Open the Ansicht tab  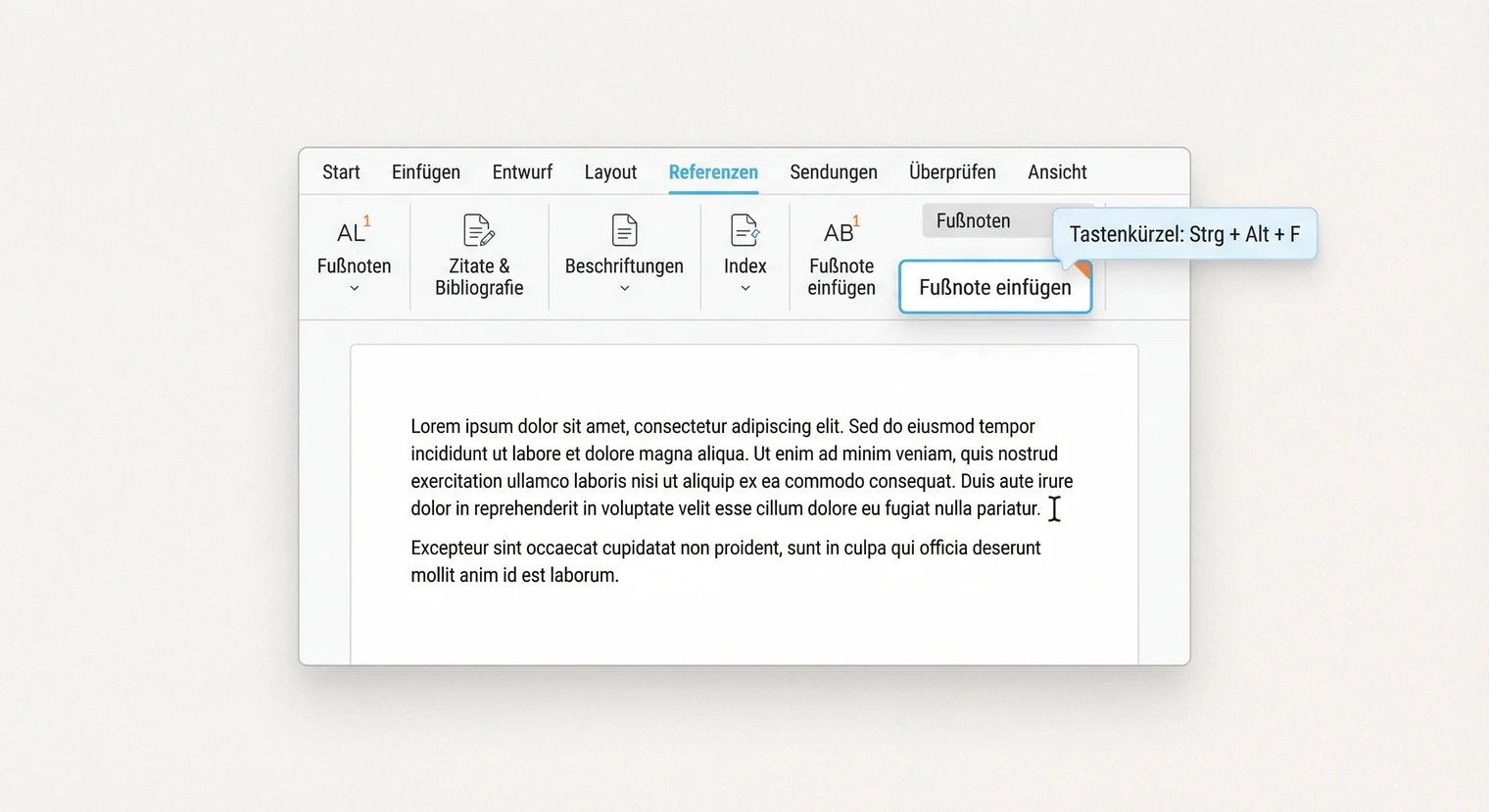click(x=1057, y=172)
